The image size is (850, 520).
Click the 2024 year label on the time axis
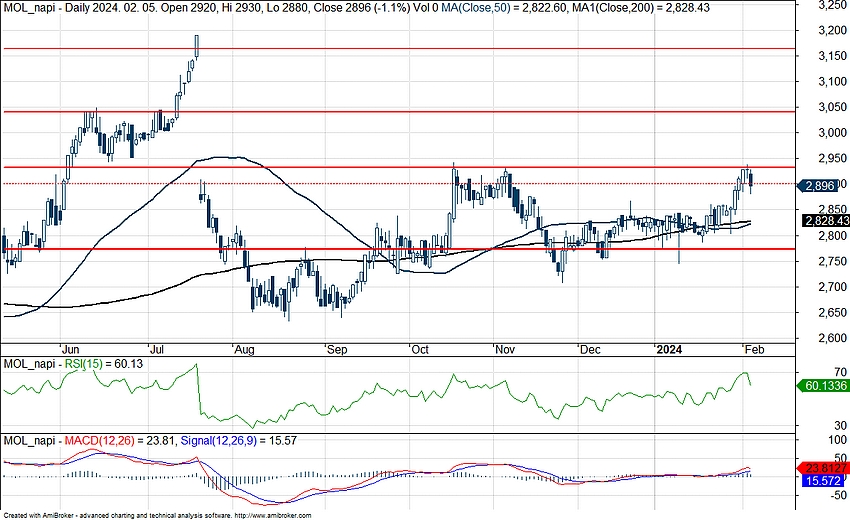coord(669,350)
